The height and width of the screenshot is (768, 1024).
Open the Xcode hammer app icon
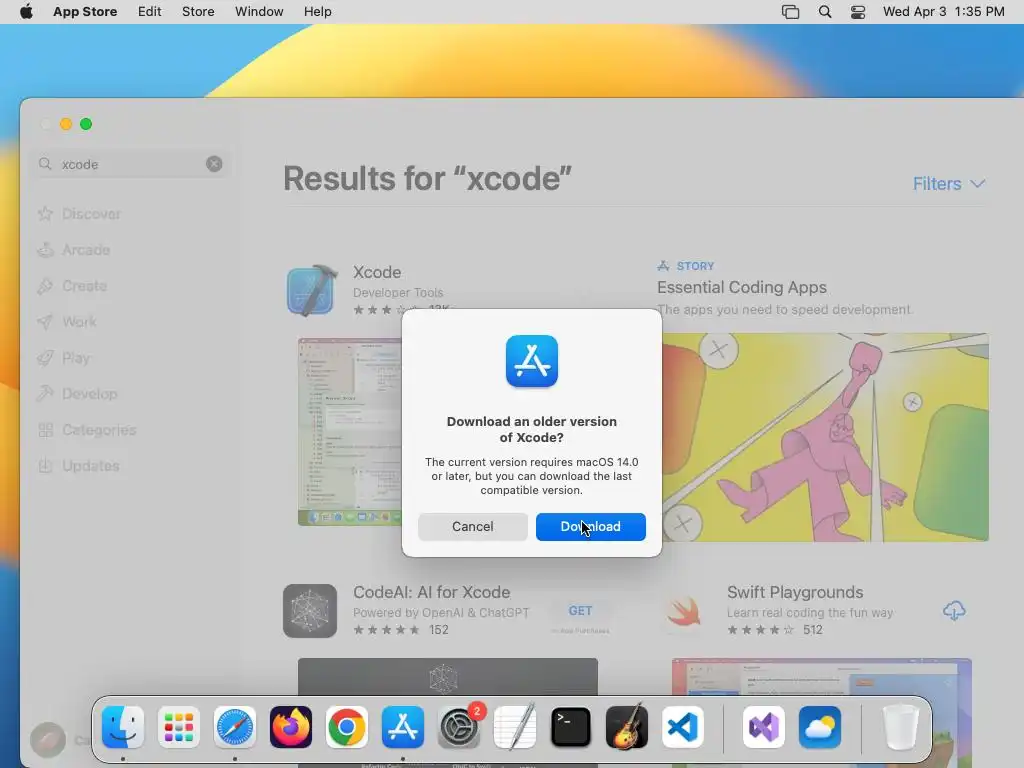(312, 291)
